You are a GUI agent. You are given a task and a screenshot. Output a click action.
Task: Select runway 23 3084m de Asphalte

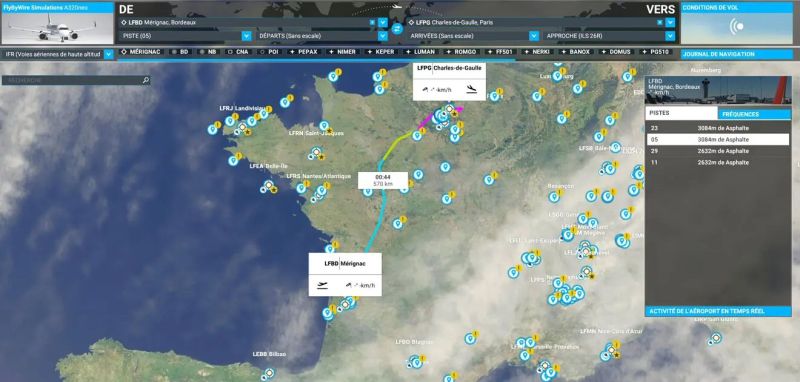click(718, 128)
